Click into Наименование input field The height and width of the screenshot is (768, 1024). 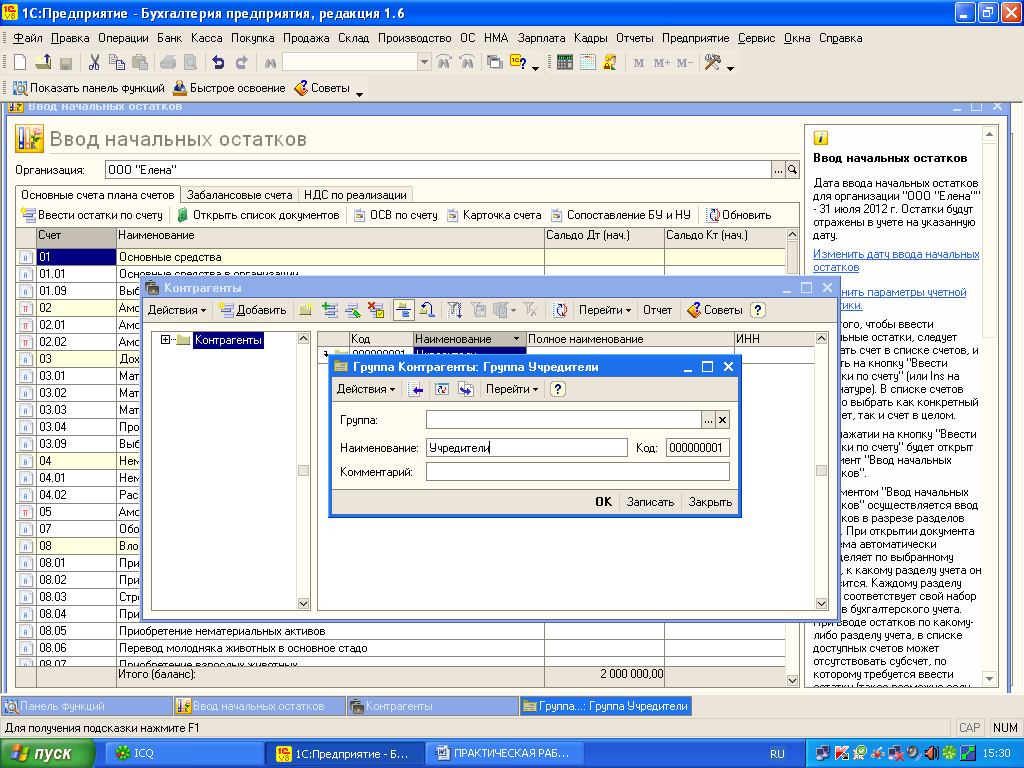pos(526,447)
